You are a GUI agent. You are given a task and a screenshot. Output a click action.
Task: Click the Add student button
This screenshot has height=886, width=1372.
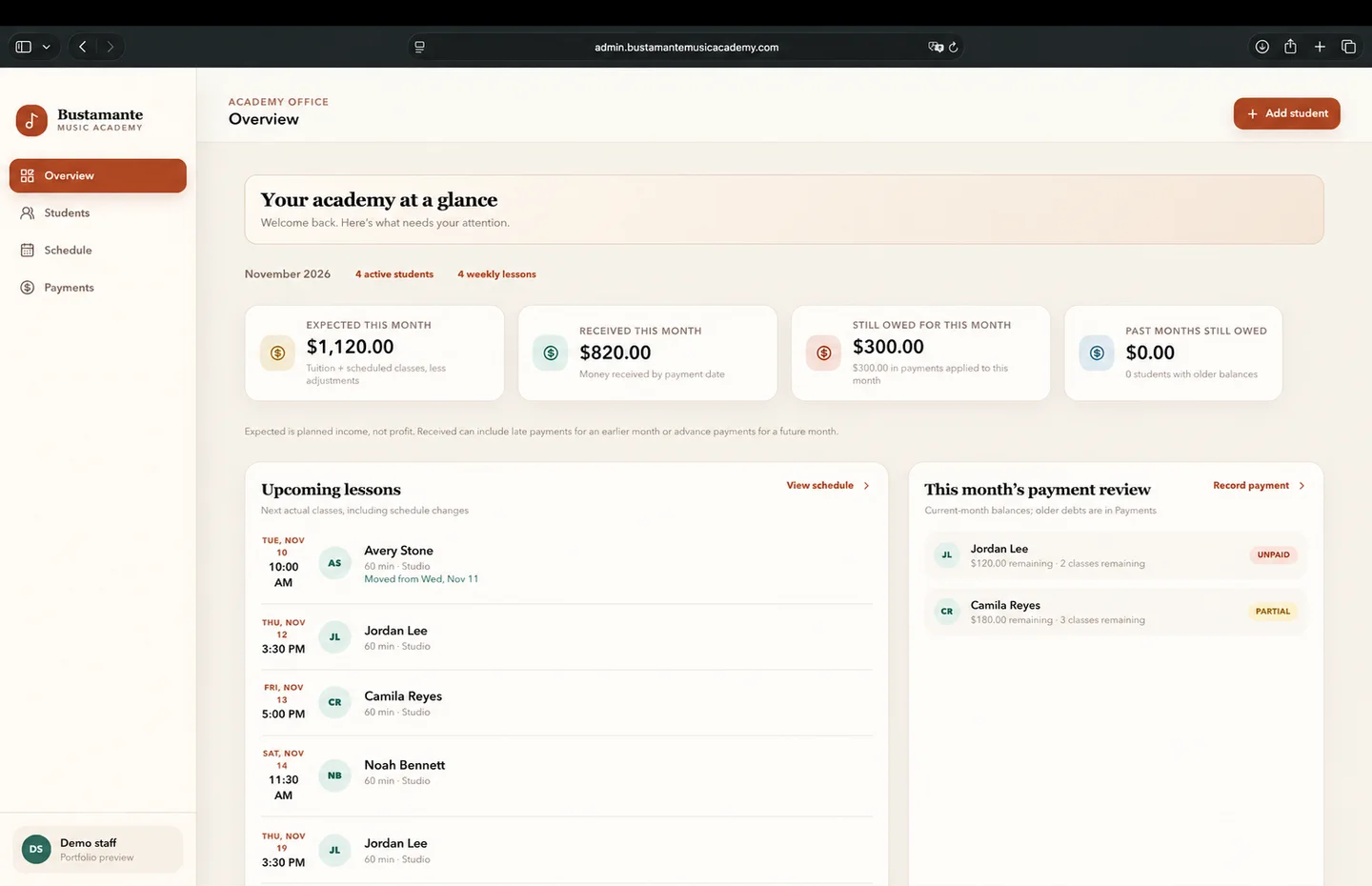(1286, 113)
